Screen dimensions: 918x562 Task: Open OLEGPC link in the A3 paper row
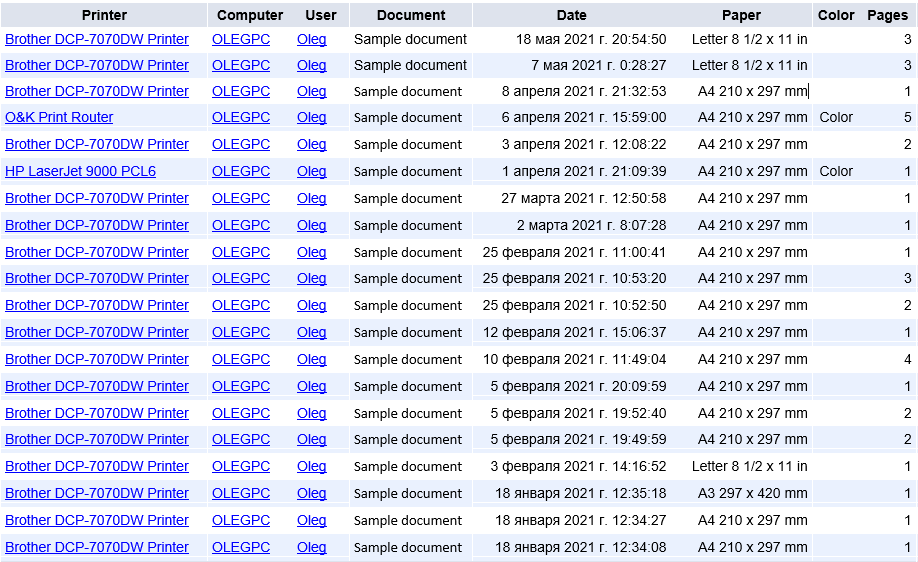point(241,493)
